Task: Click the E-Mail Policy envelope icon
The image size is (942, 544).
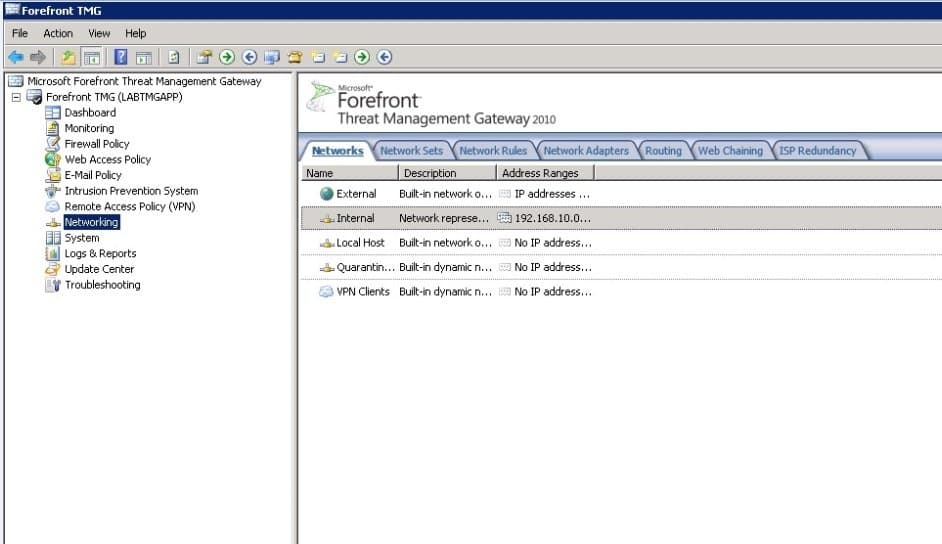Action: pos(53,175)
